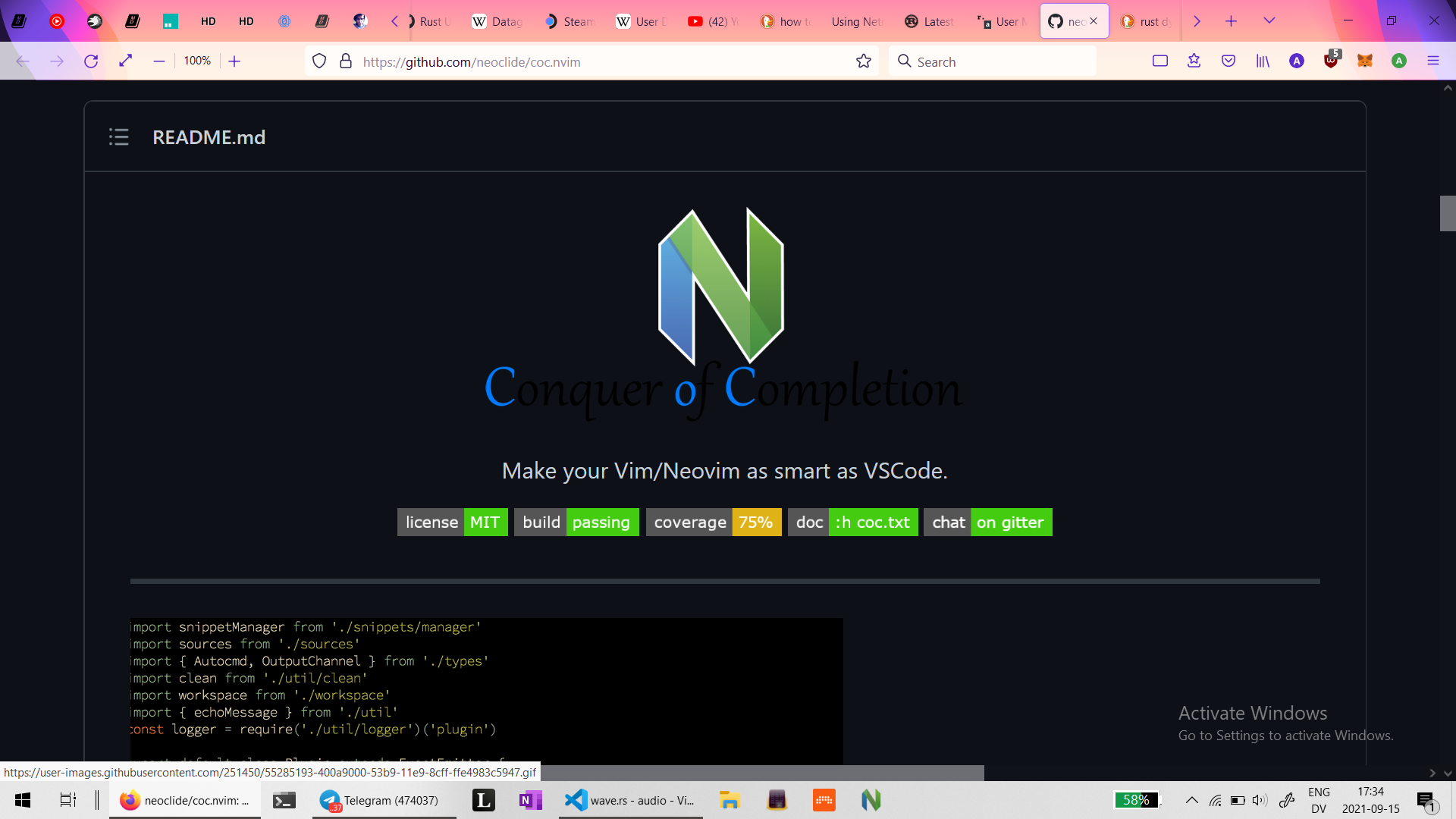
Task: Open volume control in tray
Action: click(1260, 800)
